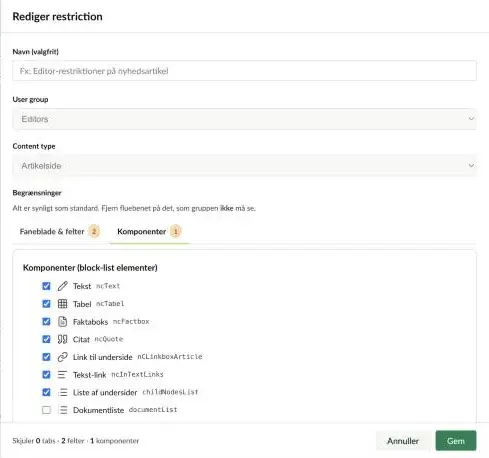Click the Liste af undersider label text

(105, 392)
